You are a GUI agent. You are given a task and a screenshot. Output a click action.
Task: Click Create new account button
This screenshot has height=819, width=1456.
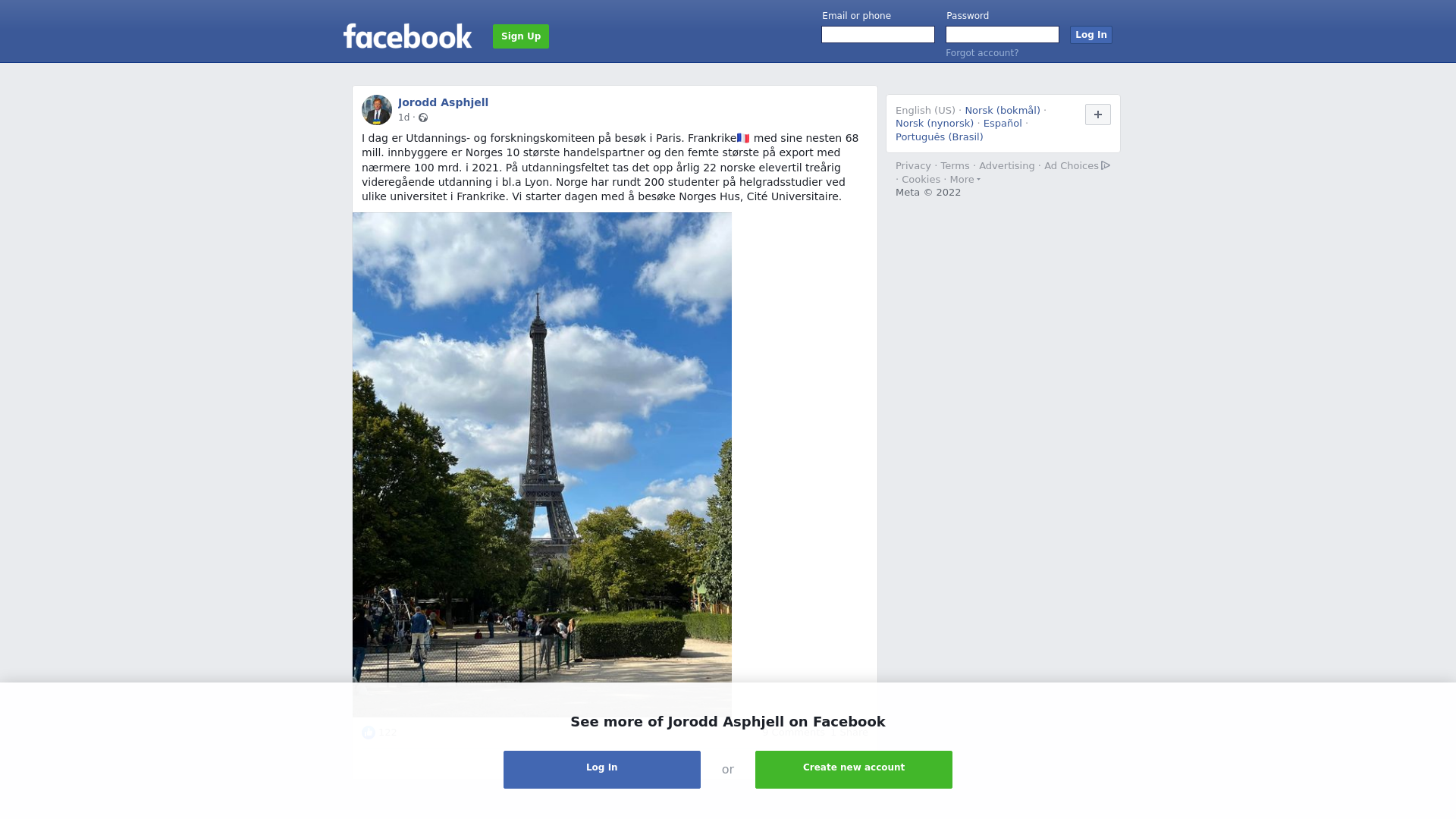click(854, 769)
